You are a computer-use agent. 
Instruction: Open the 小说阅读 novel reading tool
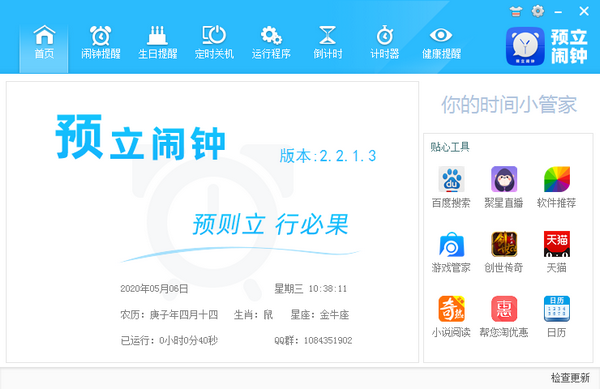click(x=451, y=316)
